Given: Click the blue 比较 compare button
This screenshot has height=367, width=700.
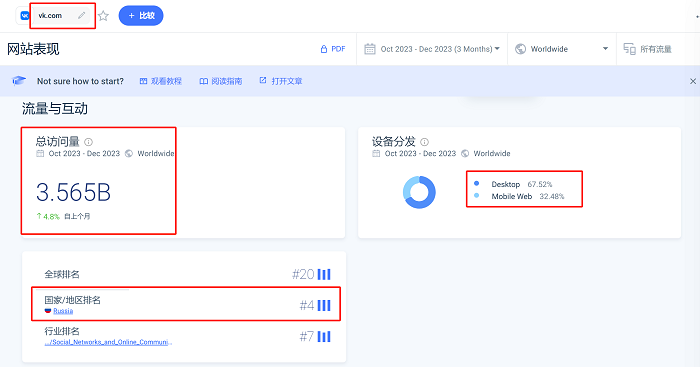Looking at the screenshot, I should [141, 16].
